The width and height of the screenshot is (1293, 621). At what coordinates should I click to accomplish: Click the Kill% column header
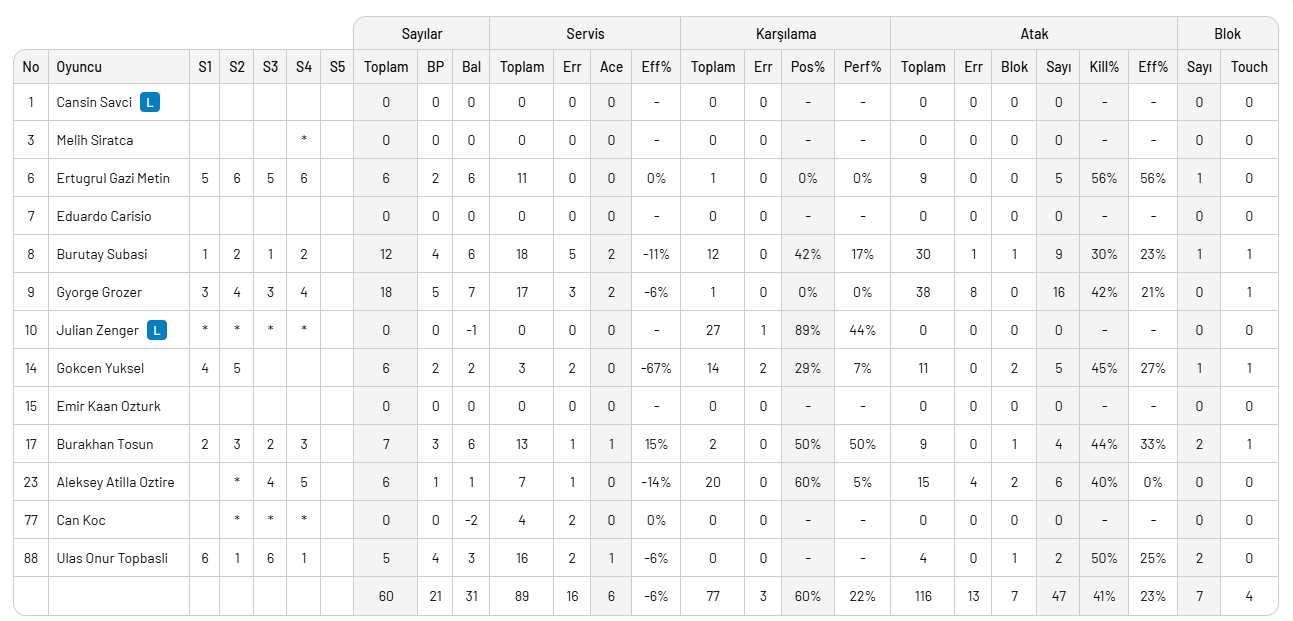(1104, 67)
